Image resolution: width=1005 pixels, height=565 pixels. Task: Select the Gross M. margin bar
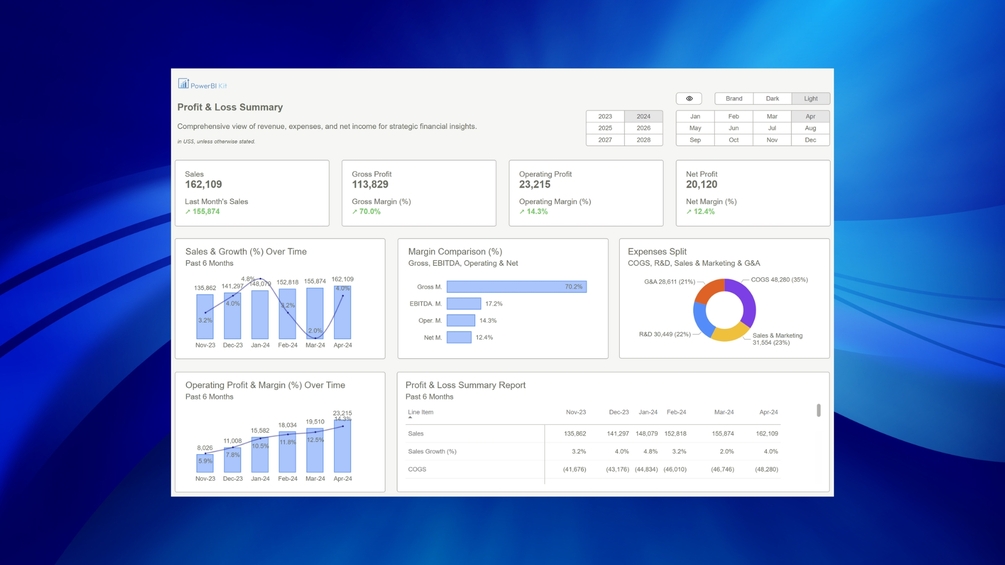point(517,286)
